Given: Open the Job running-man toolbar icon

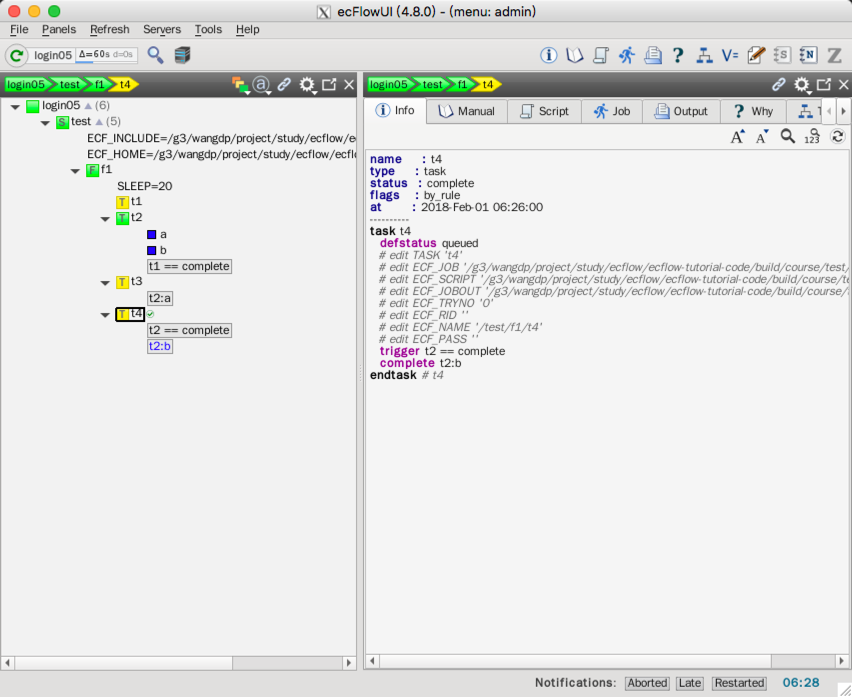Looking at the screenshot, I should [627, 55].
